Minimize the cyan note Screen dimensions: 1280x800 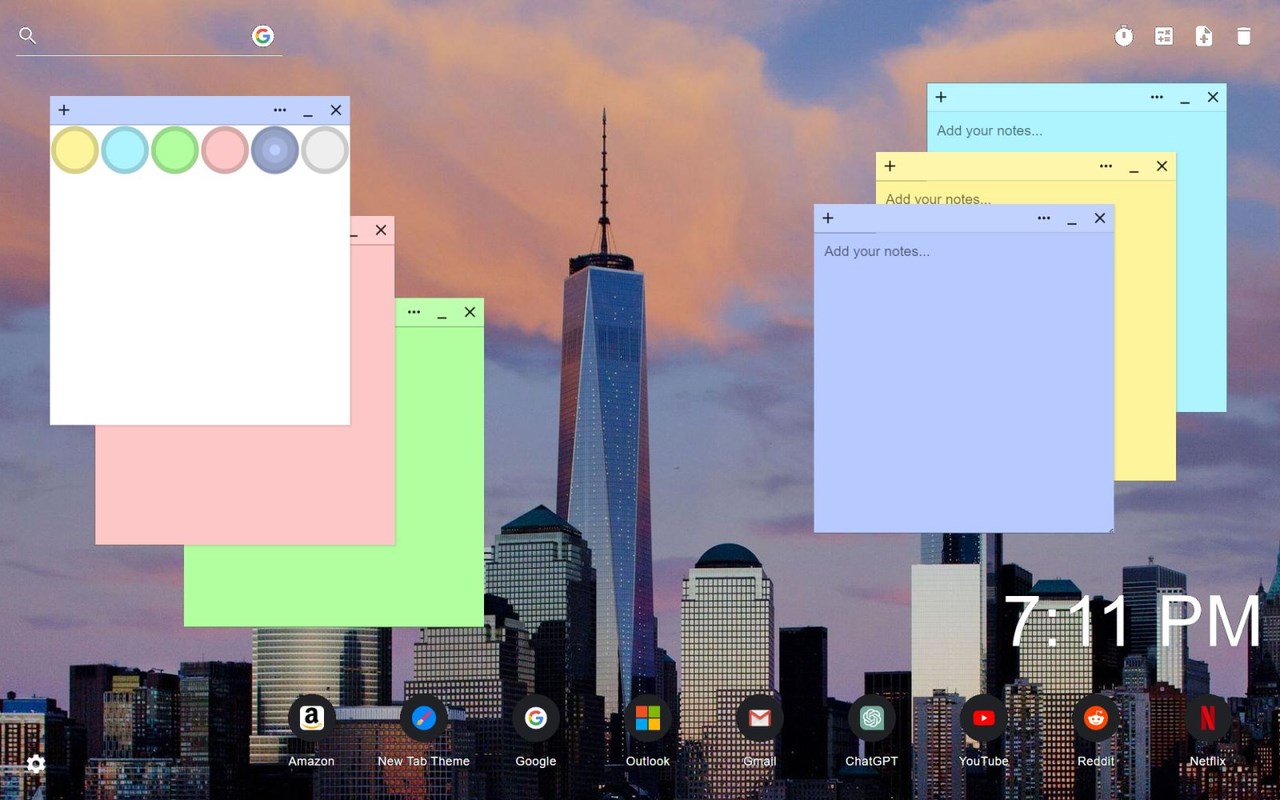1185,98
